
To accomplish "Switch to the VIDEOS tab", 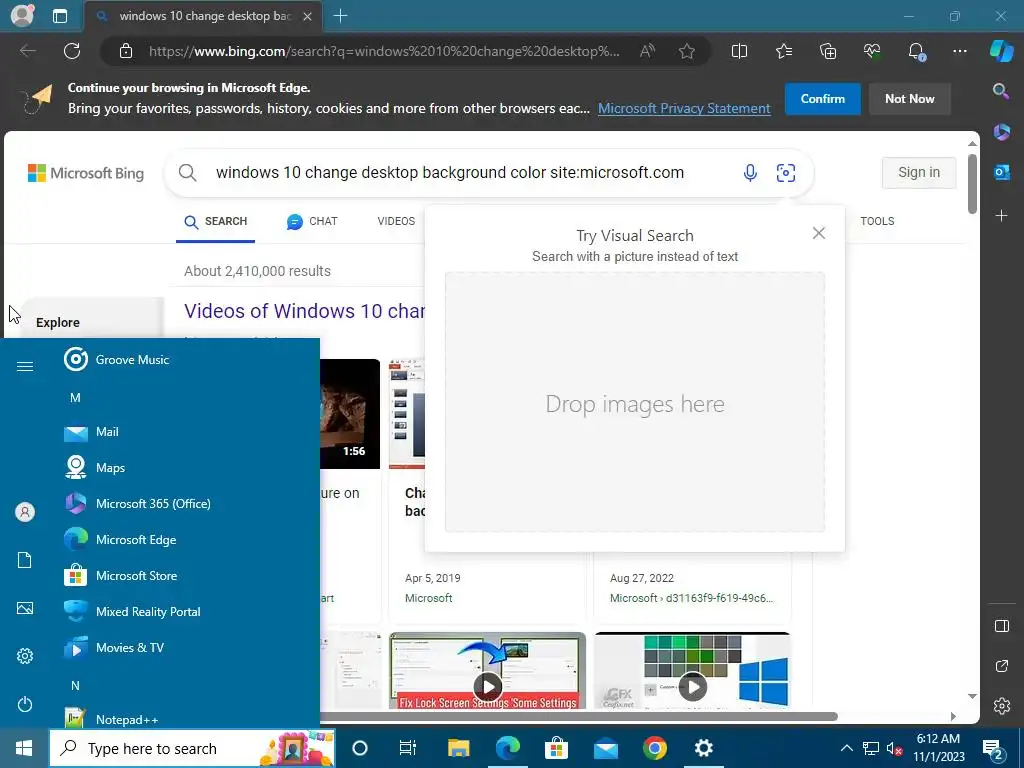I will 396,221.
